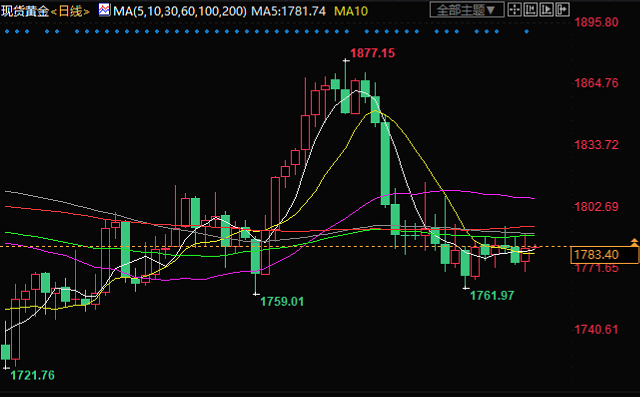Screen dimensions: 640x397
Task: Click the left arrow beside 日线
Action: tap(53, 11)
